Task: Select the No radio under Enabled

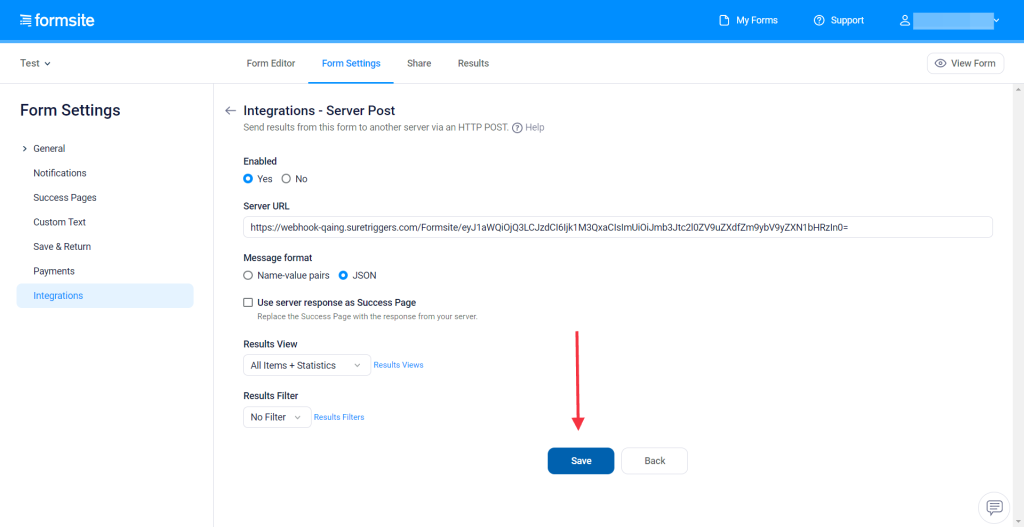Action: (286, 179)
